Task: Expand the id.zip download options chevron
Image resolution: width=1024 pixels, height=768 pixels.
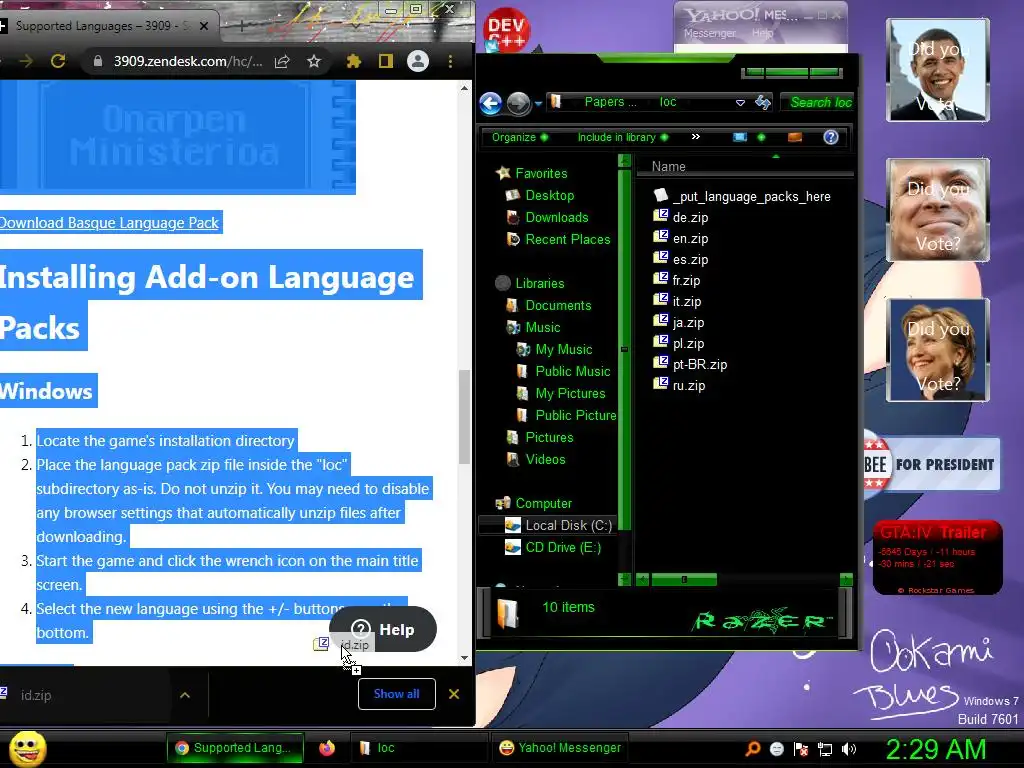Action: (x=185, y=696)
